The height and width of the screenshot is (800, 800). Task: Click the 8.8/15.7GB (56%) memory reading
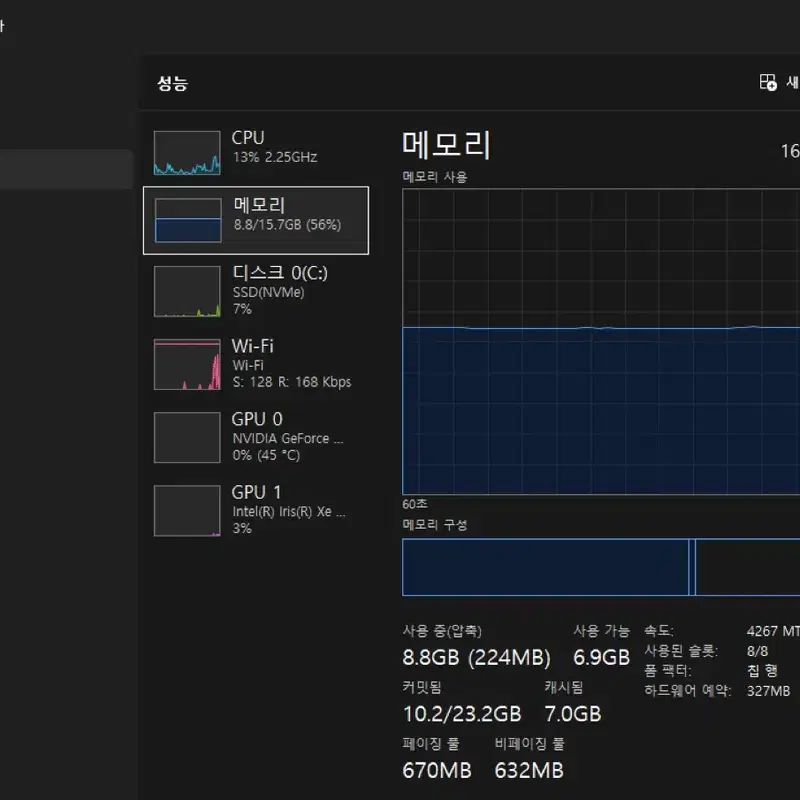pos(287,224)
